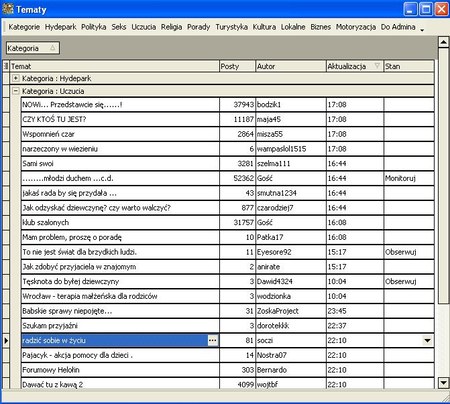
Task: Open the toolbar overflow arrow after Do Admina
Action: [422, 30]
